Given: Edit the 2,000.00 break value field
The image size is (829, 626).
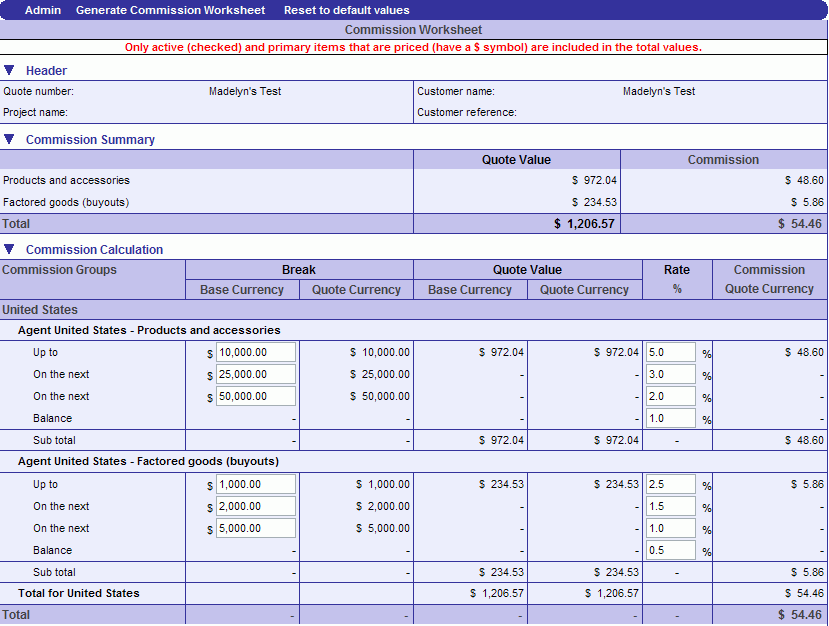Looking at the screenshot, I should [x=256, y=506].
